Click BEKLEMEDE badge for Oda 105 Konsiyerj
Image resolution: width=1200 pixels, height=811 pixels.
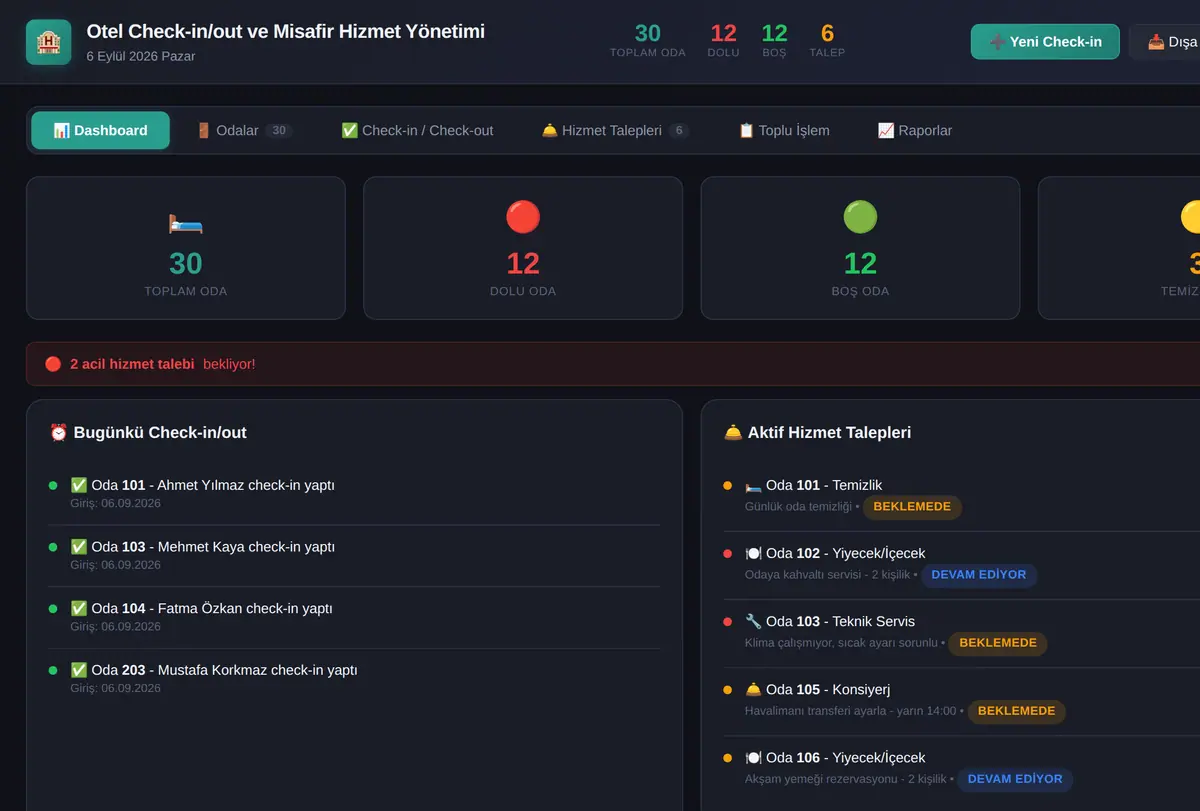coord(1016,711)
